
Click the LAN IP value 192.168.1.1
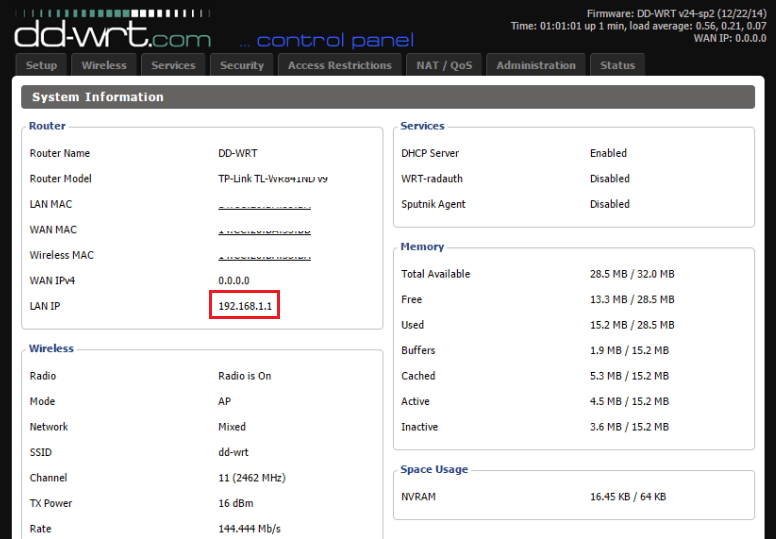pyautogui.click(x=245, y=306)
